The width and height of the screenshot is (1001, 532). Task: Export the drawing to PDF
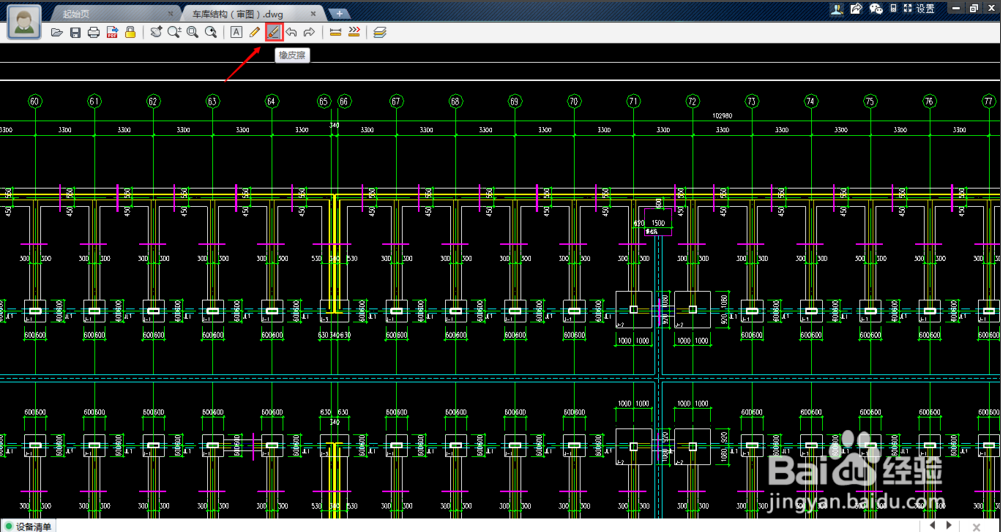112,33
